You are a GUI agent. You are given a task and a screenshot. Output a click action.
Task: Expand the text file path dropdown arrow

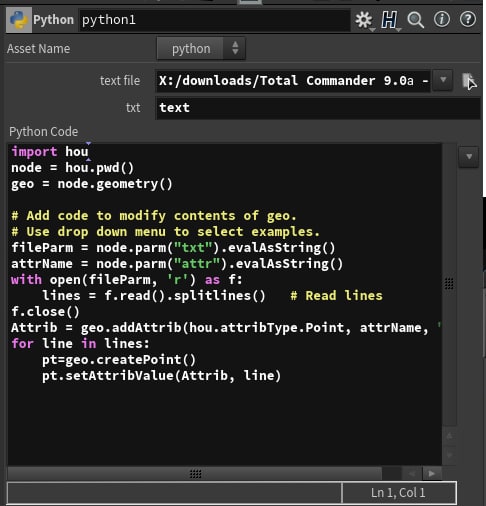point(443,80)
